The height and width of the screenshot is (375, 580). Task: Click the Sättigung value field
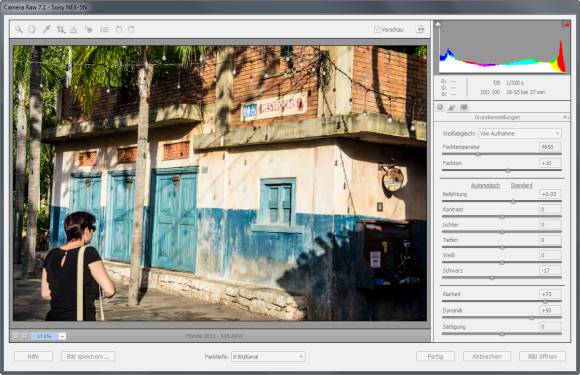coord(550,327)
